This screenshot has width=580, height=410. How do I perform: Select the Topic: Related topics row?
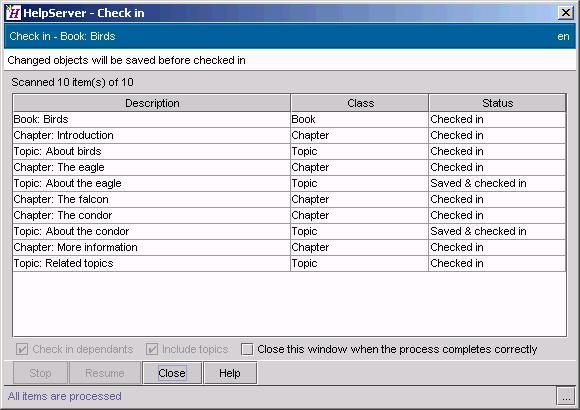point(289,263)
